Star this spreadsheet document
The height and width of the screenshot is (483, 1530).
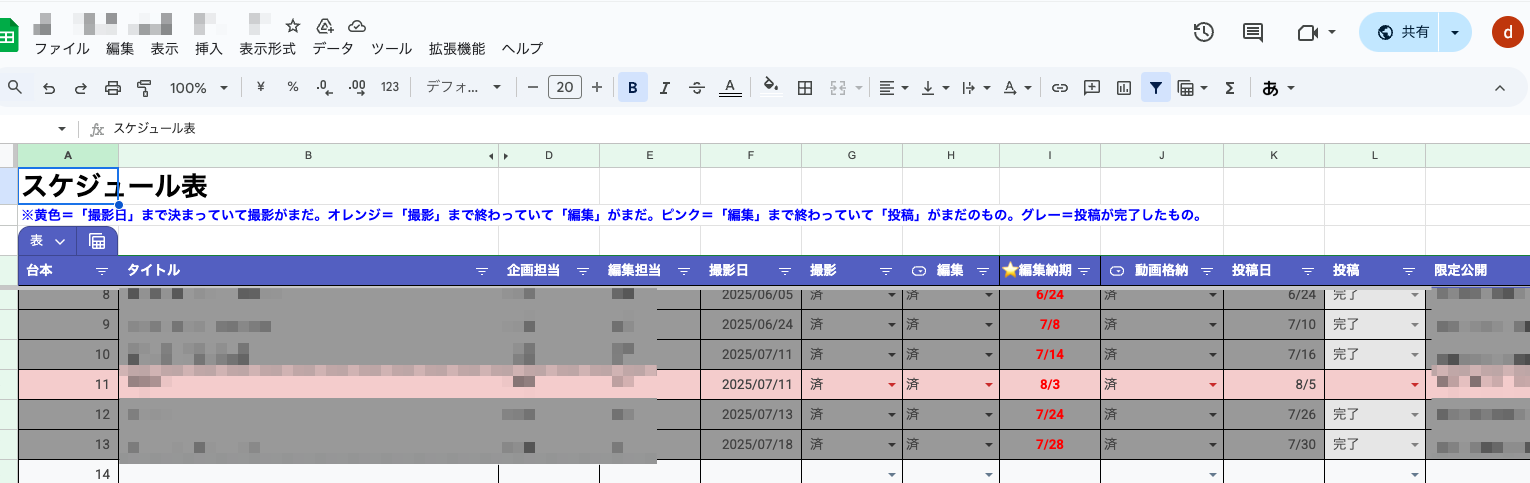293,26
